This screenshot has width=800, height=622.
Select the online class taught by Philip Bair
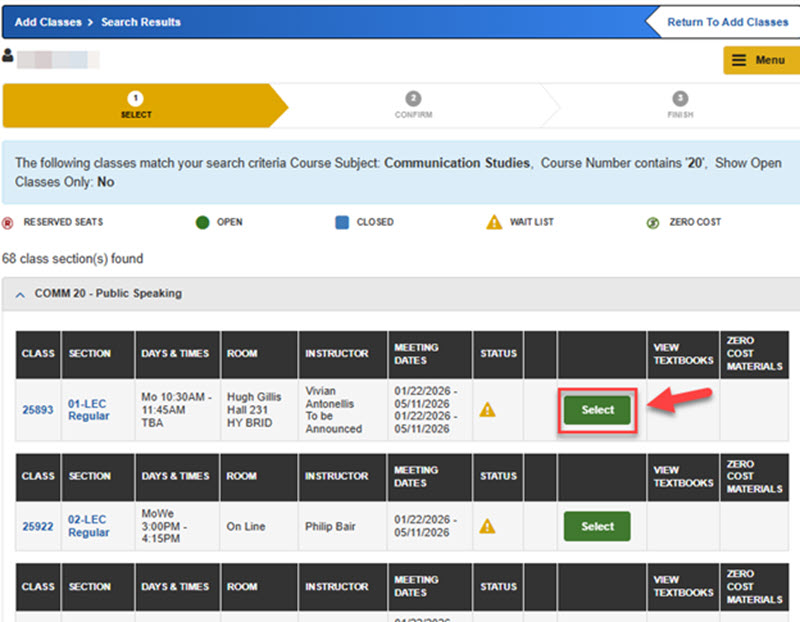(596, 526)
